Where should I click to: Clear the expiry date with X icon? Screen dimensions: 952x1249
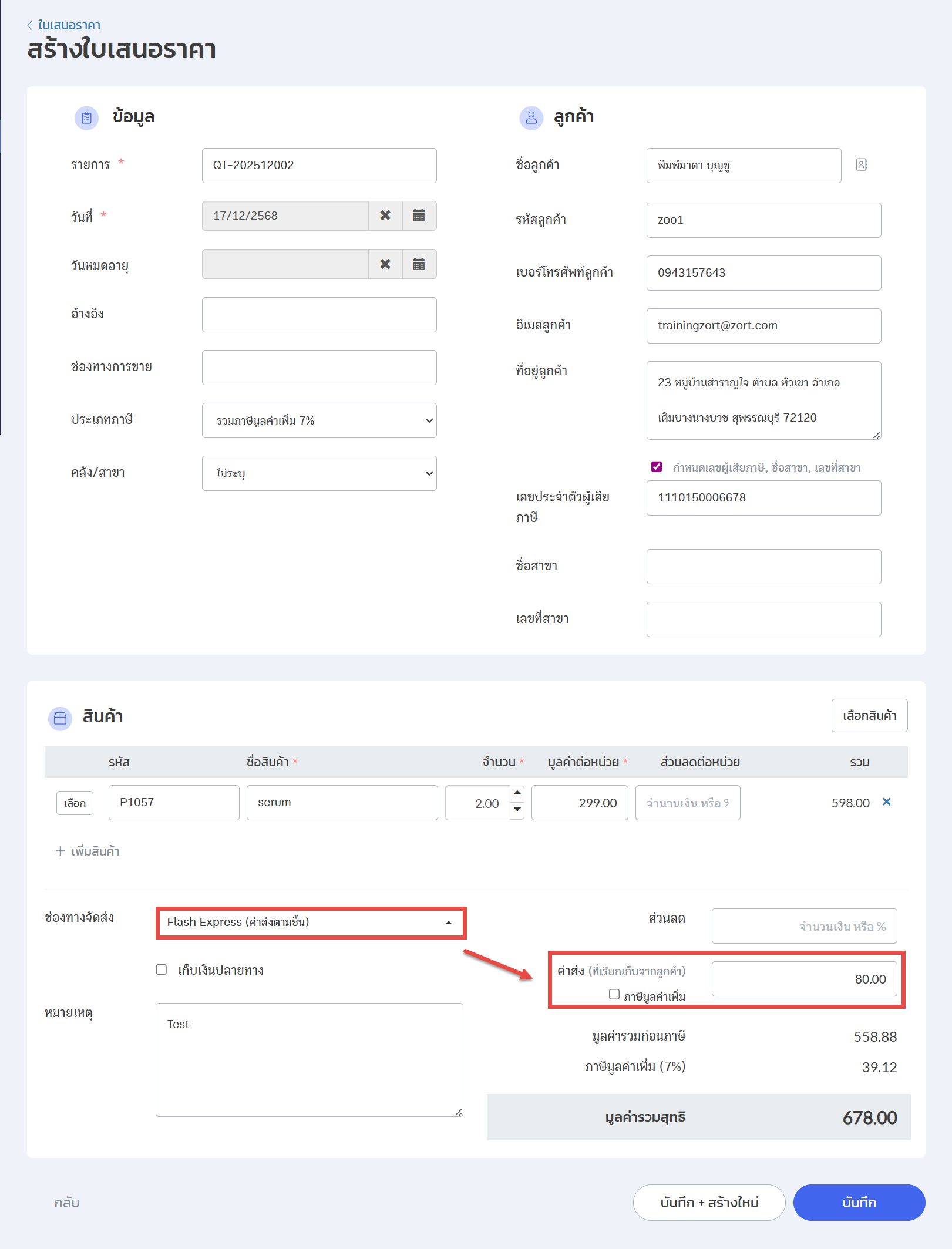385,264
